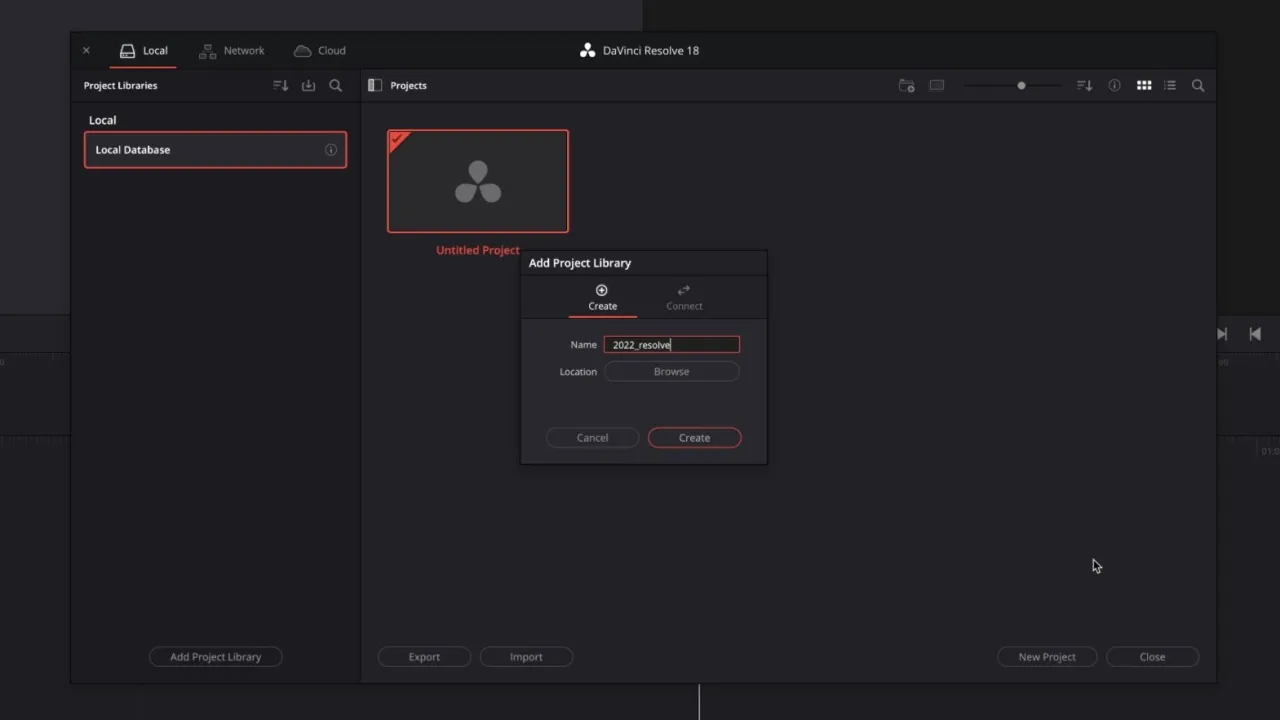1280x720 pixels.
Task: Open project info display options
Action: point(1114,85)
